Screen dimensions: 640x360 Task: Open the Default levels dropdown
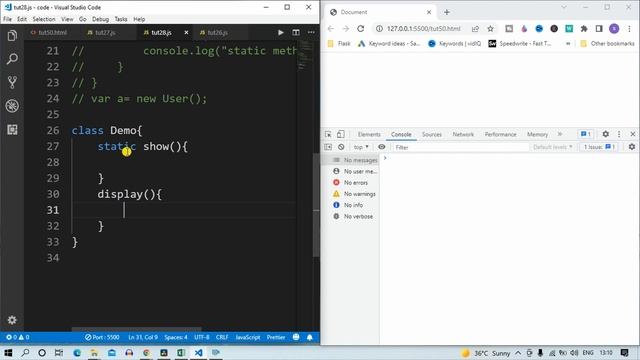[x=553, y=147]
